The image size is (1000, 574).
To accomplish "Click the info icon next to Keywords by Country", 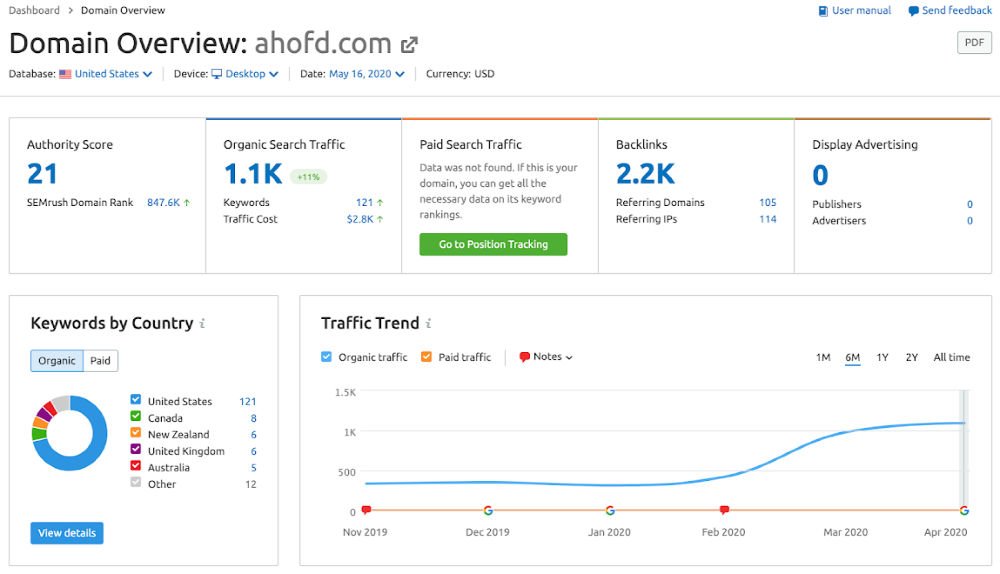I will pyautogui.click(x=202, y=323).
